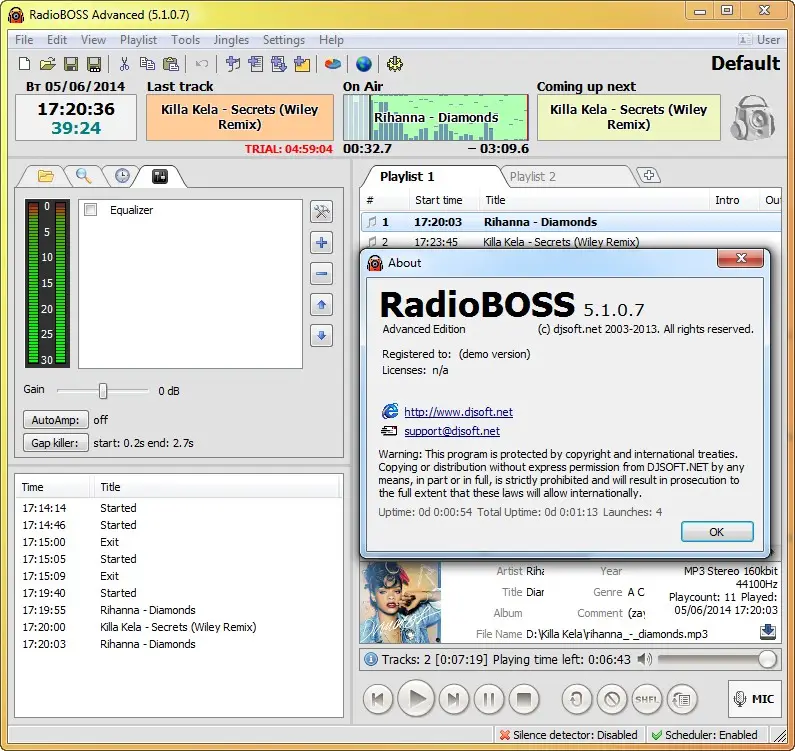This screenshot has width=795, height=751.
Task: Create a new playlist with the blank page icon
Action: click(x=24, y=64)
